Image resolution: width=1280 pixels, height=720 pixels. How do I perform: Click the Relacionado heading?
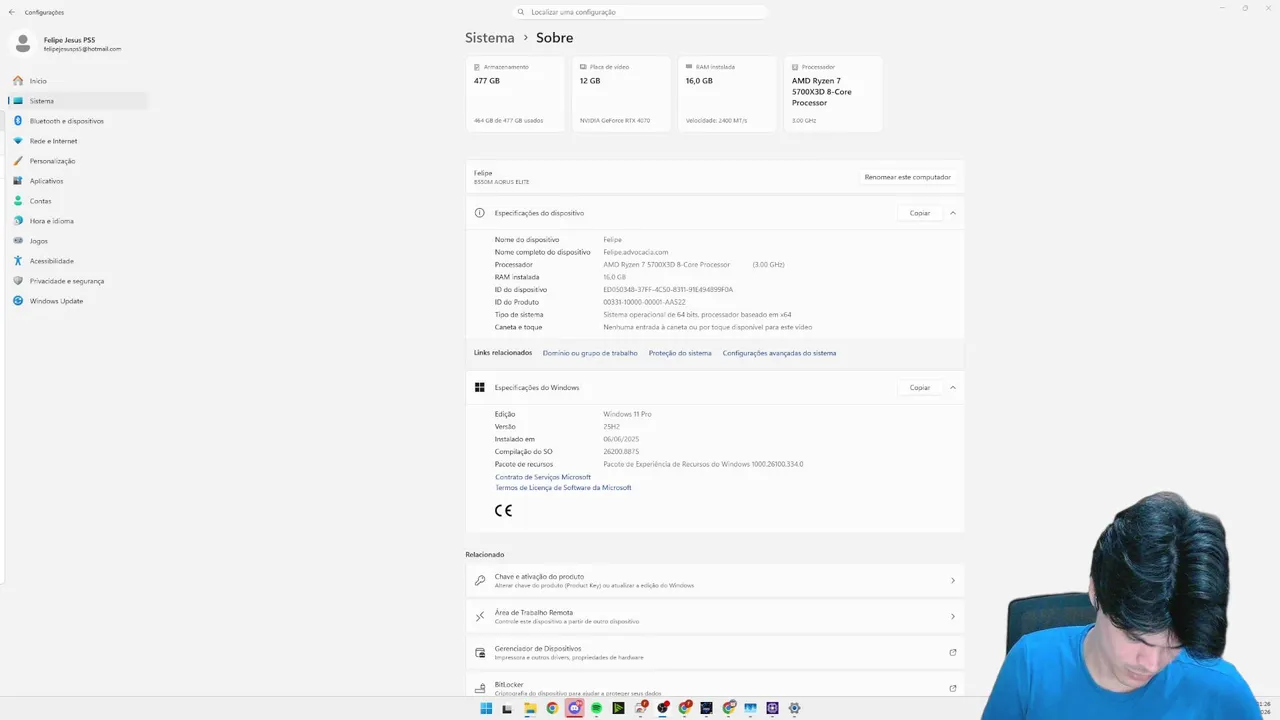pos(485,555)
